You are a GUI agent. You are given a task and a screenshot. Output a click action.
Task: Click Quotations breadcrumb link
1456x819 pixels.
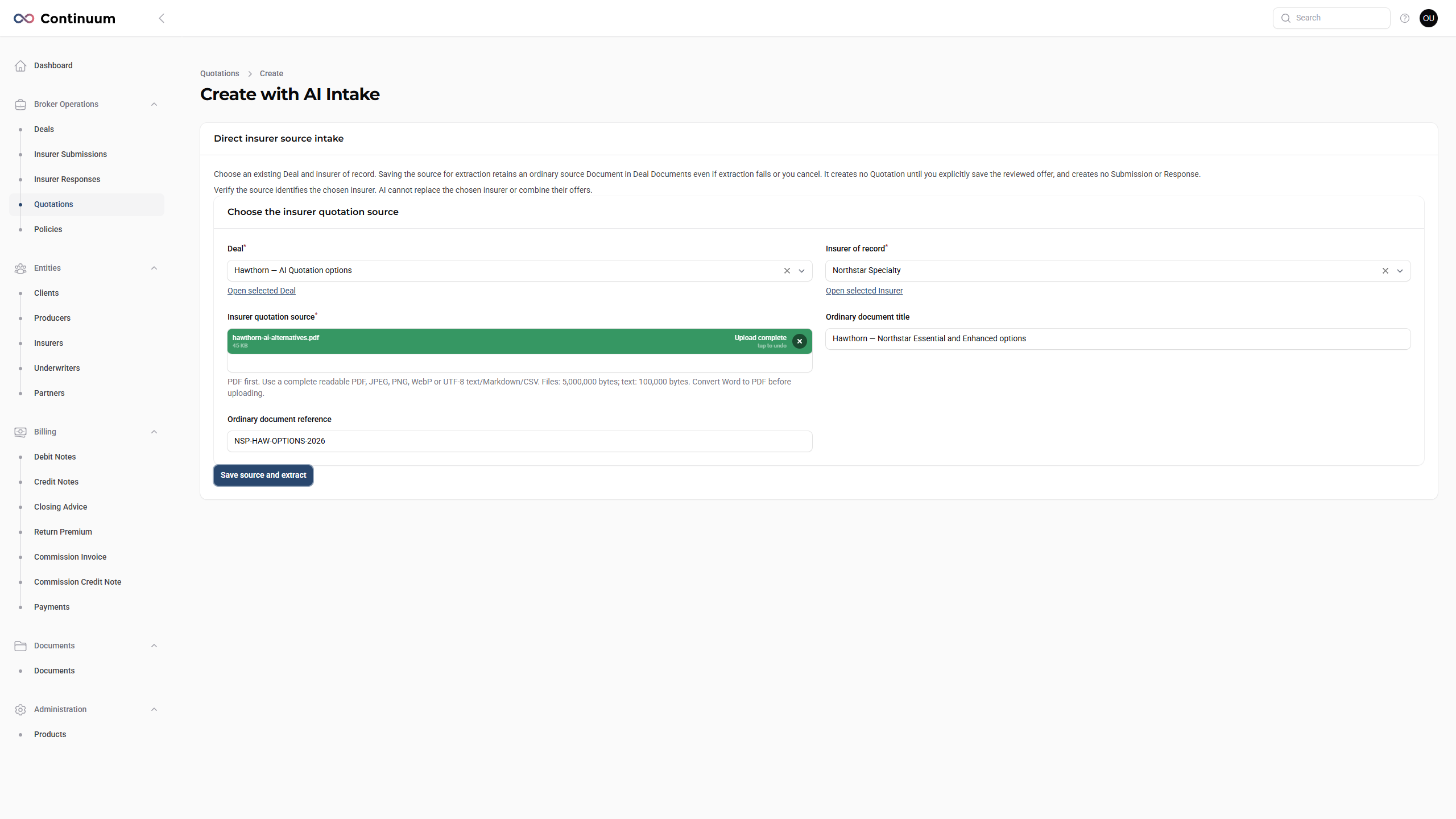coord(220,73)
